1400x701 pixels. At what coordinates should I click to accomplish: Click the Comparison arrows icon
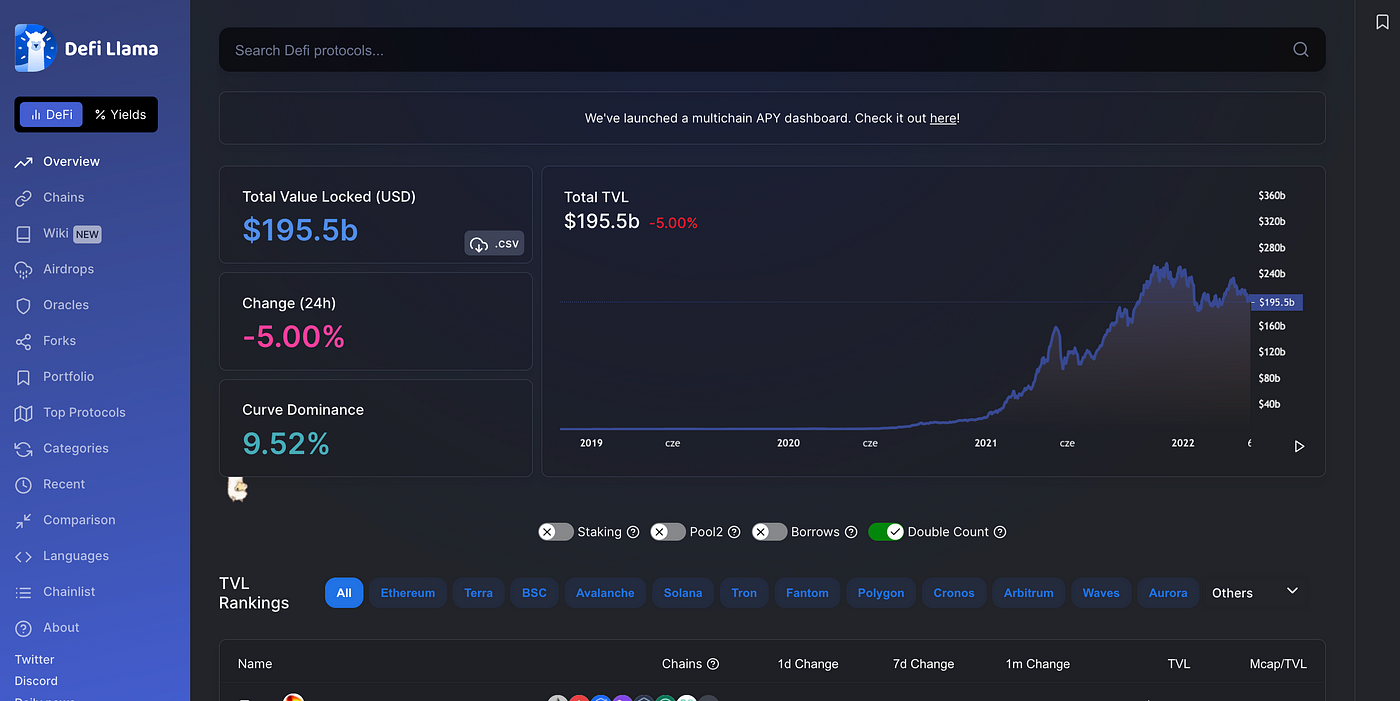click(24, 521)
